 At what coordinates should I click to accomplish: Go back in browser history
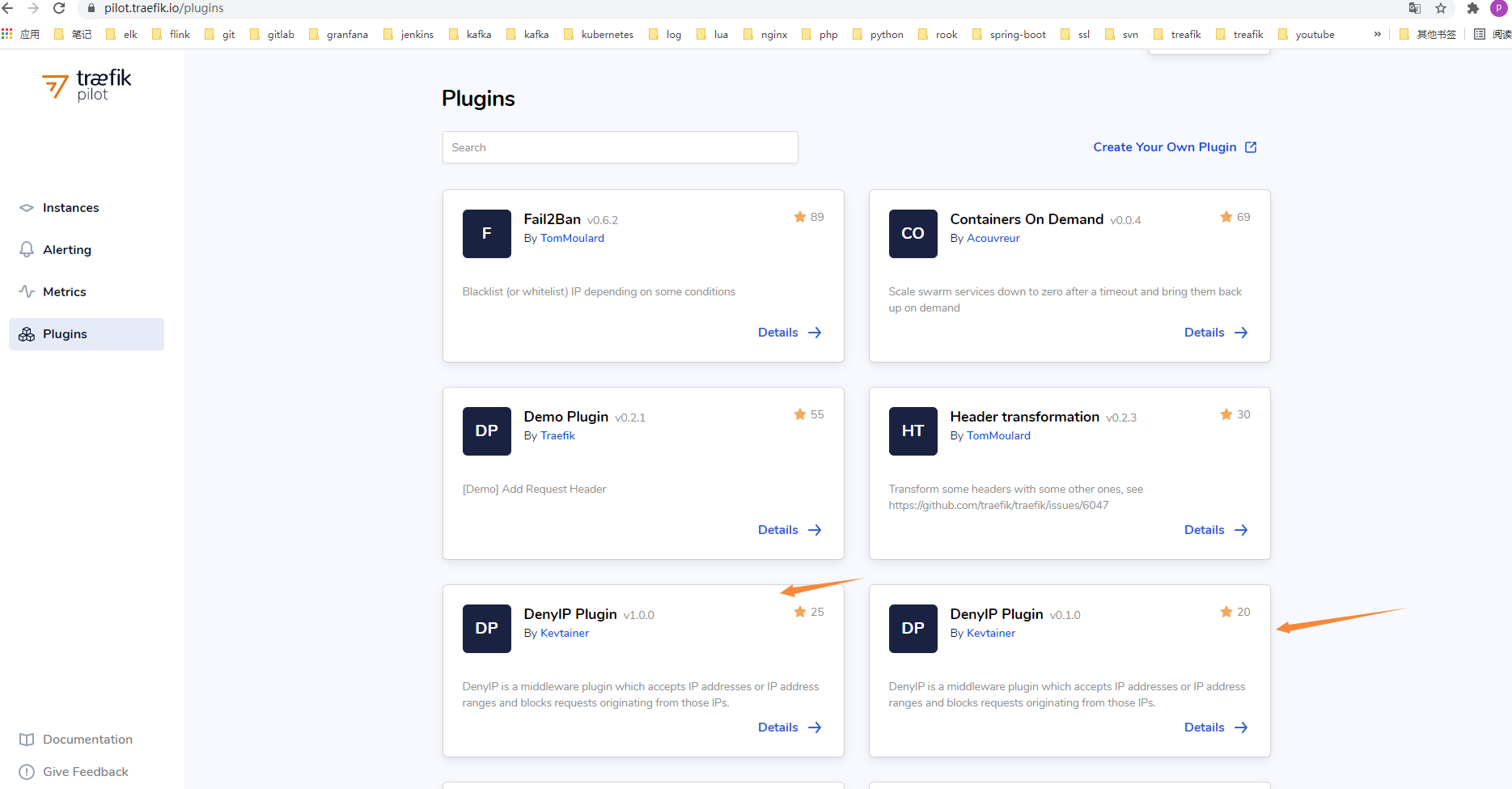click(8, 8)
